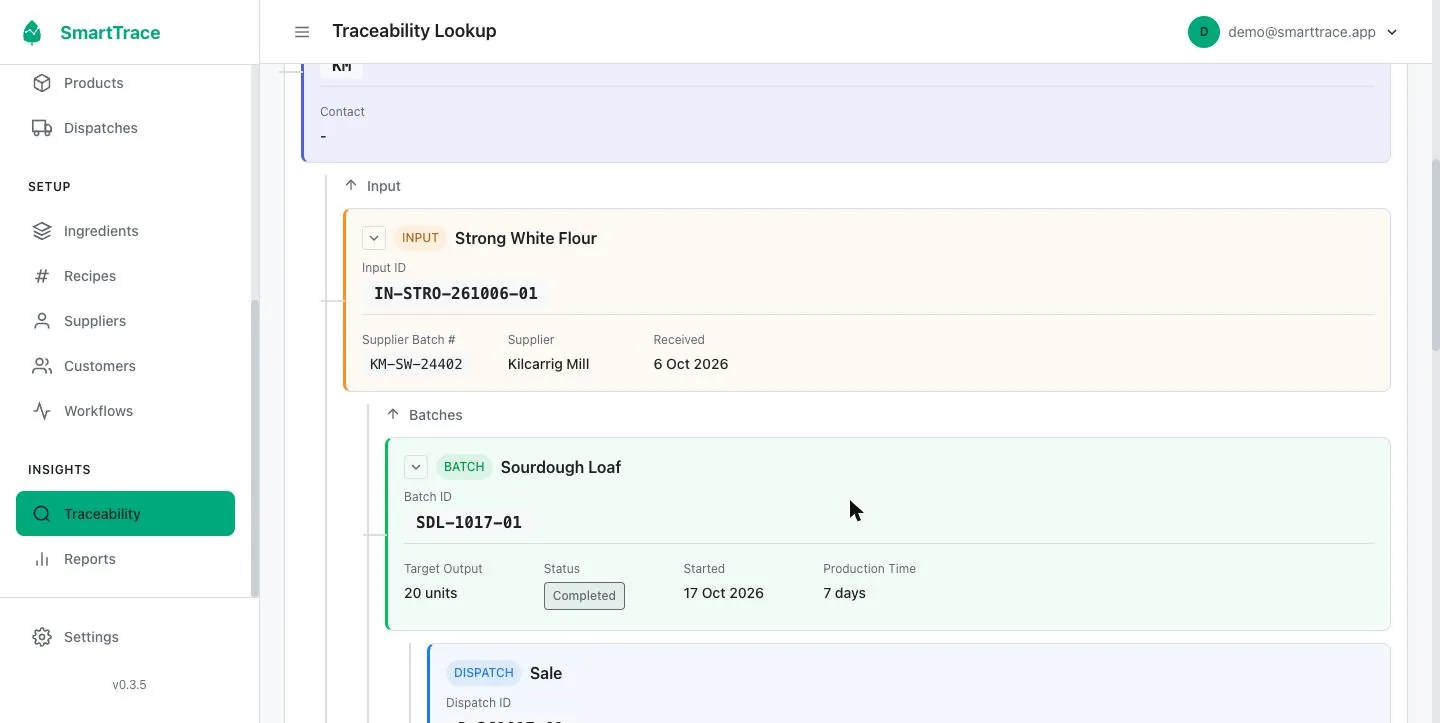Collapse the Sourdough Loaf batch card
The height and width of the screenshot is (723, 1440).
(x=416, y=467)
